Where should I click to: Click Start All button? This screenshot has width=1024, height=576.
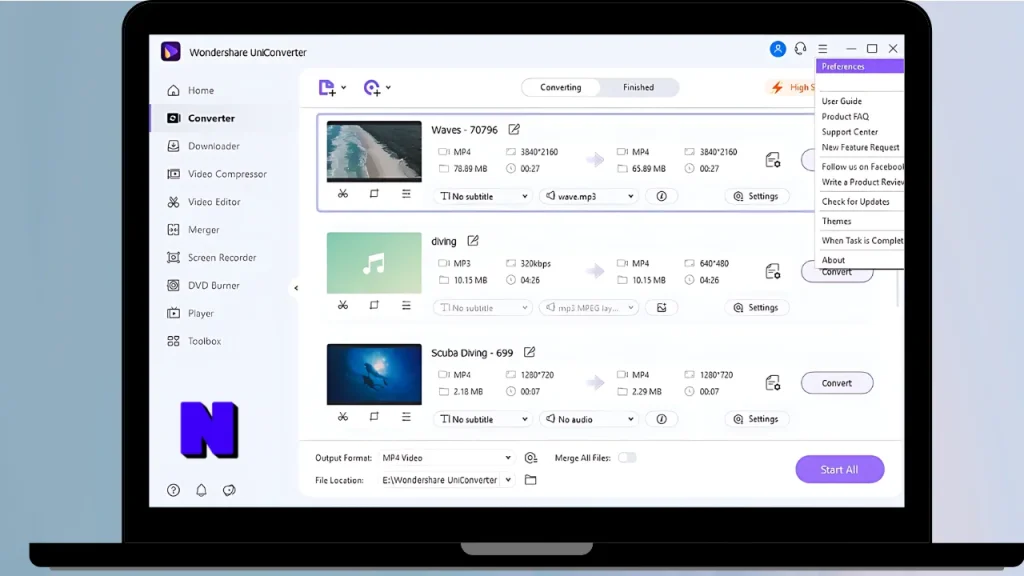coord(840,470)
